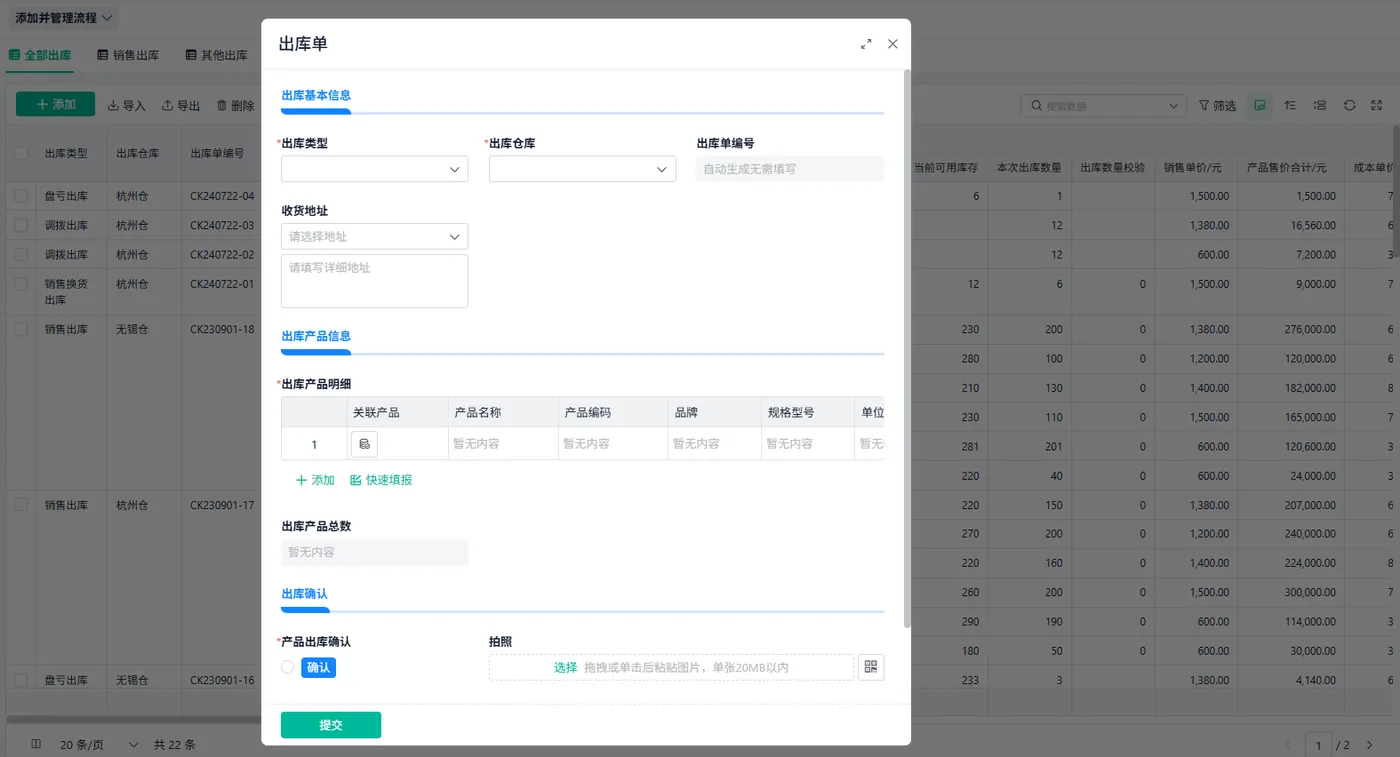Open the 出库类型 dropdown
The width and height of the screenshot is (1400, 757).
coord(375,169)
